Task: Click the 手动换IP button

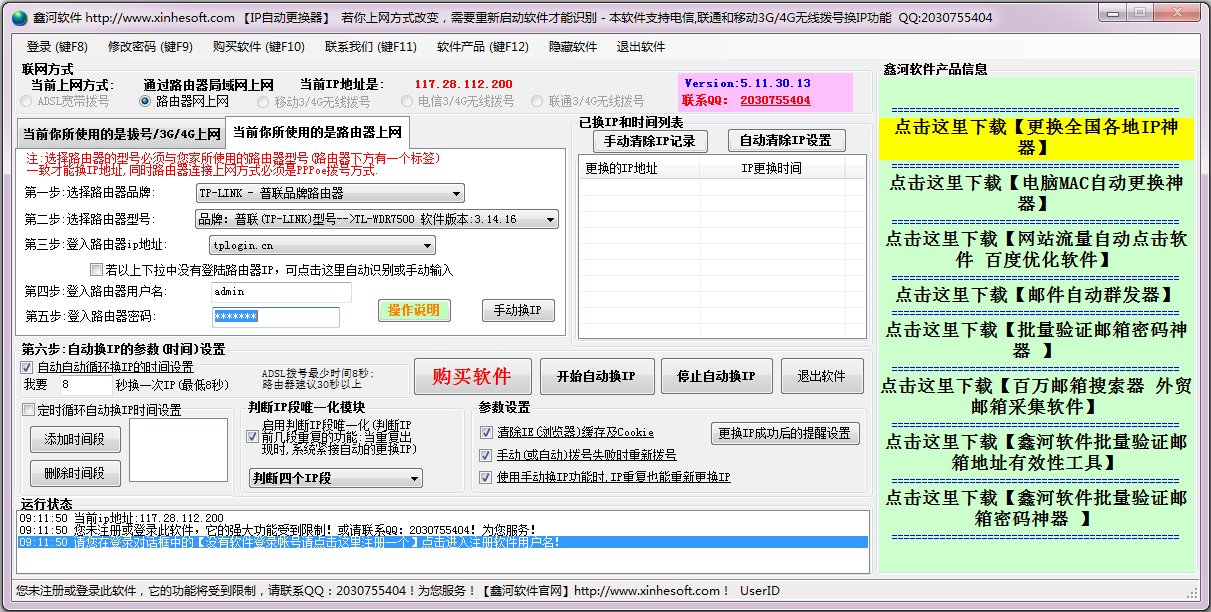Action: 518,310
